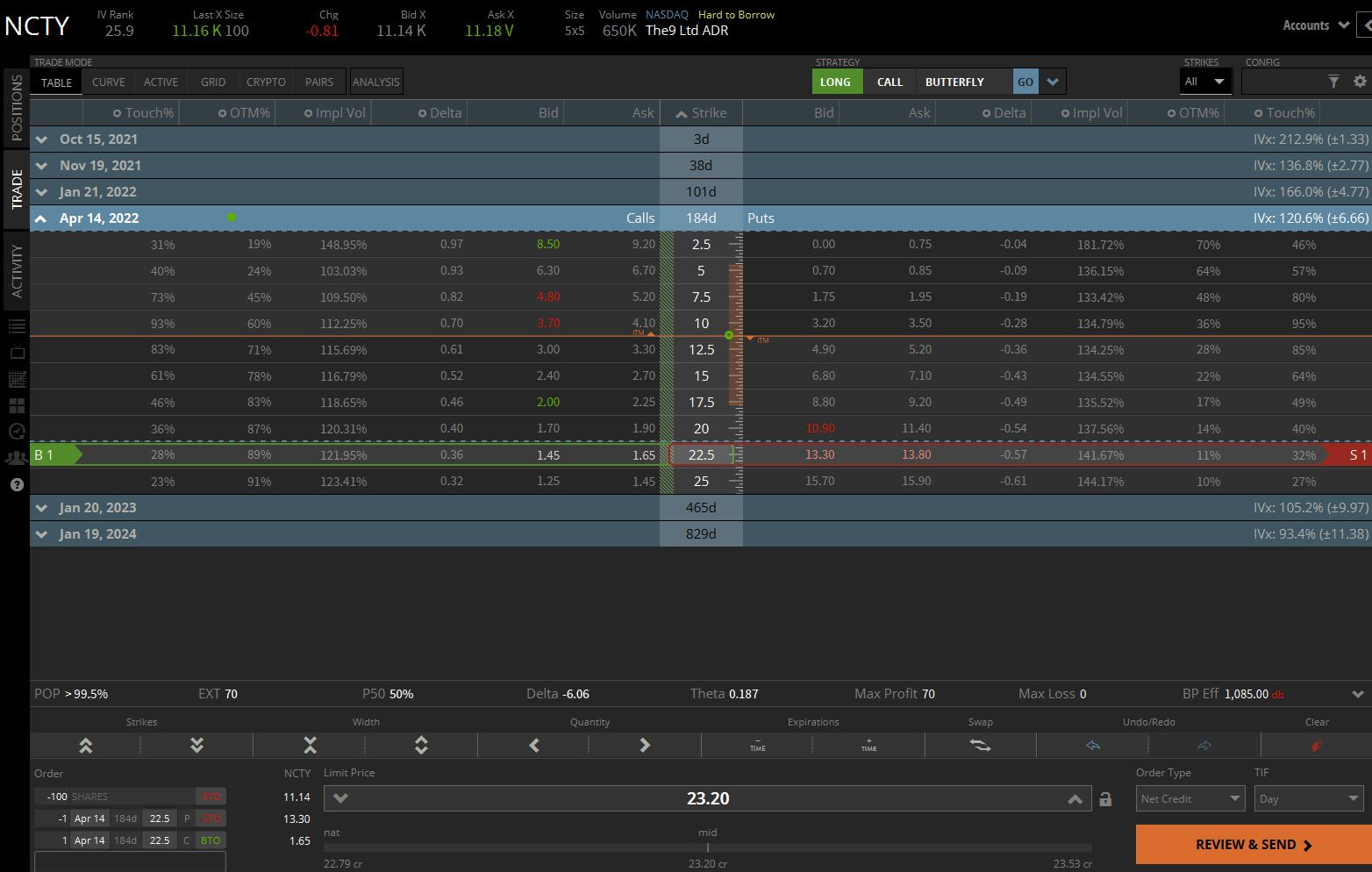Move strikes down with double down arrows
This screenshot has height=872, width=1372.
[197, 746]
